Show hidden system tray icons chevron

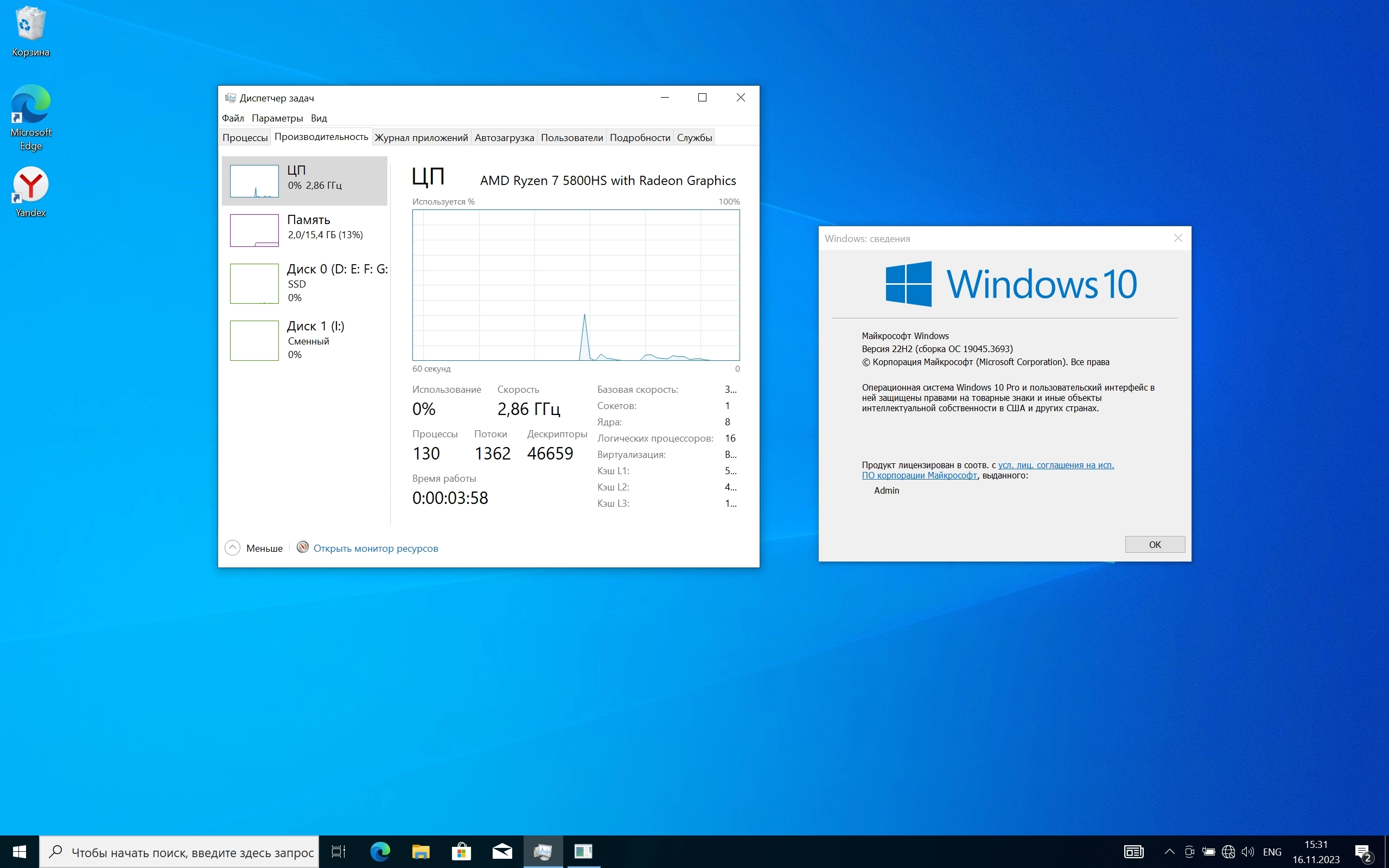[x=1169, y=852]
